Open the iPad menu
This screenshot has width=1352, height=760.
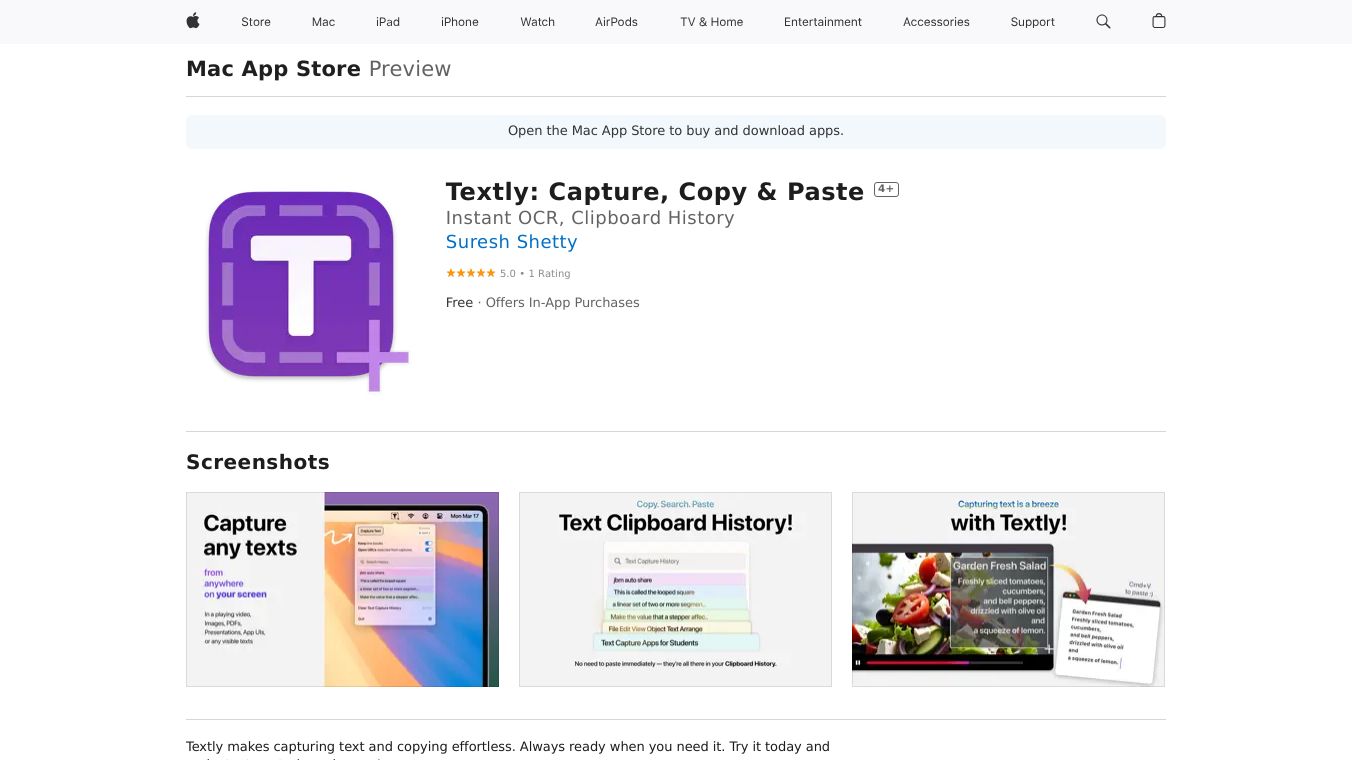(388, 22)
